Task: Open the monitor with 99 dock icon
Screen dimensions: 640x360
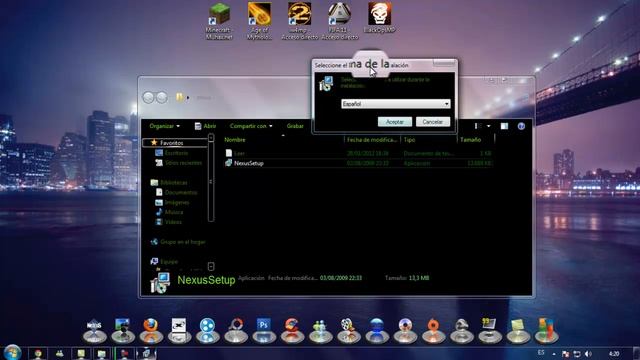Action: point(489,330)
